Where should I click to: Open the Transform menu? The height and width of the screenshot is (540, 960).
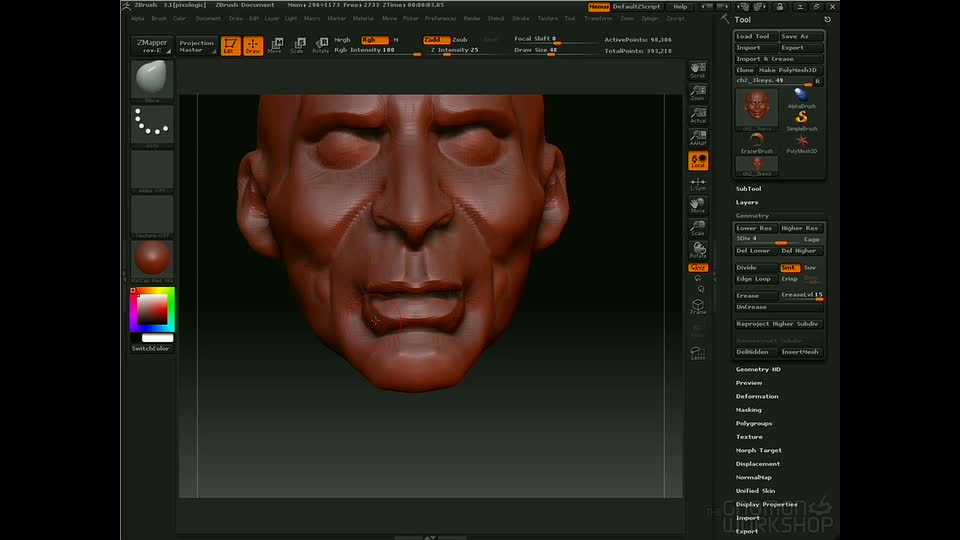click(598, 18)
